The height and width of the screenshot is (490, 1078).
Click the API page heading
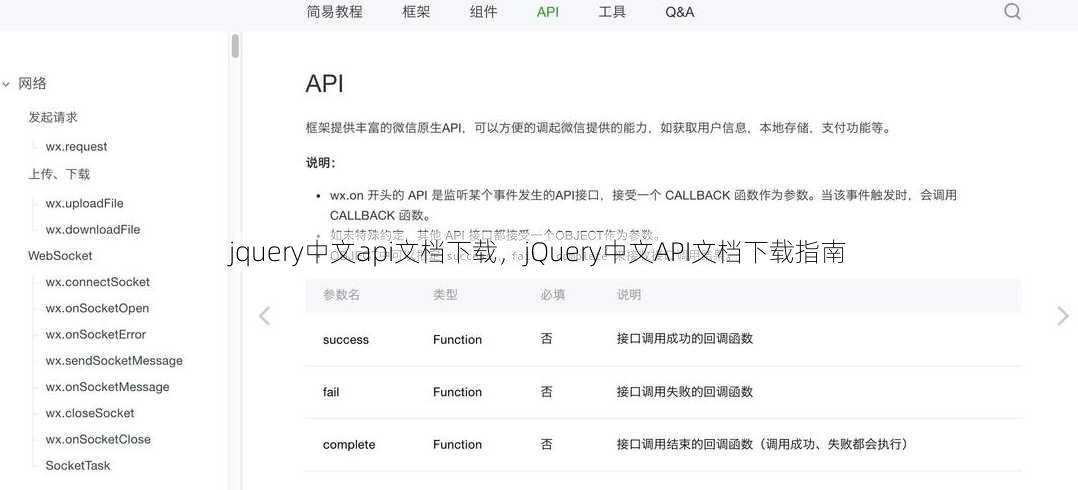(x=324, y=85)
